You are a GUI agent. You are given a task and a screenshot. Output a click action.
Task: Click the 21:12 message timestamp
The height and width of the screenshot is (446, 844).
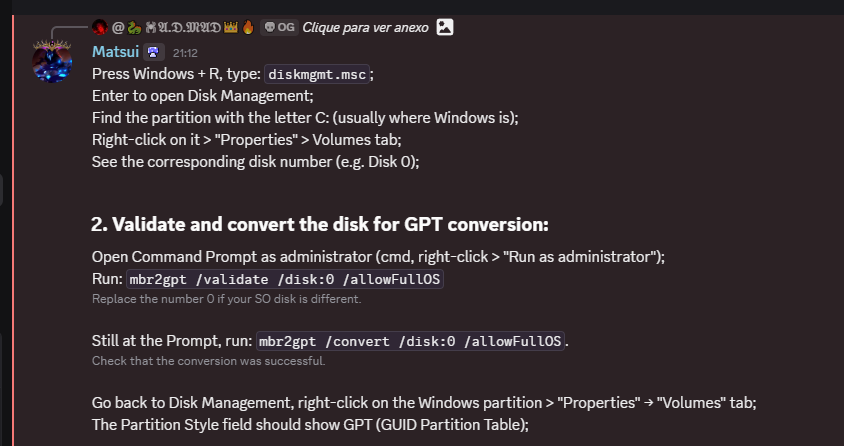coord(185,52)
